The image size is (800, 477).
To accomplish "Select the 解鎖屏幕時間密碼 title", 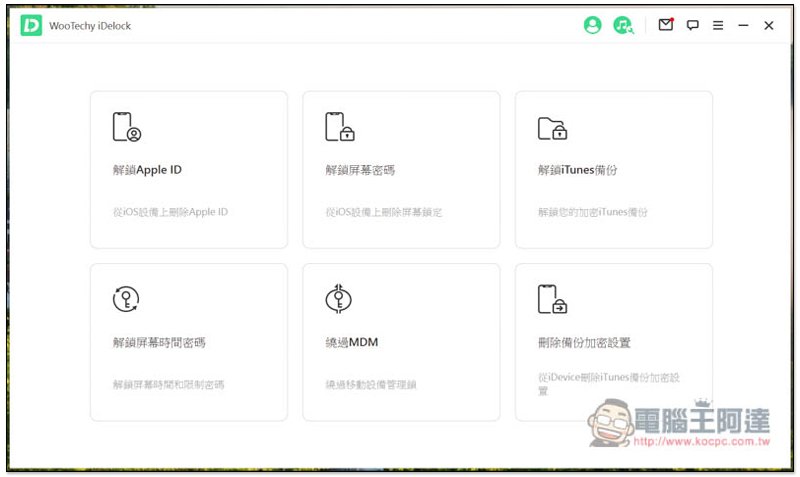I will [159, 342].
